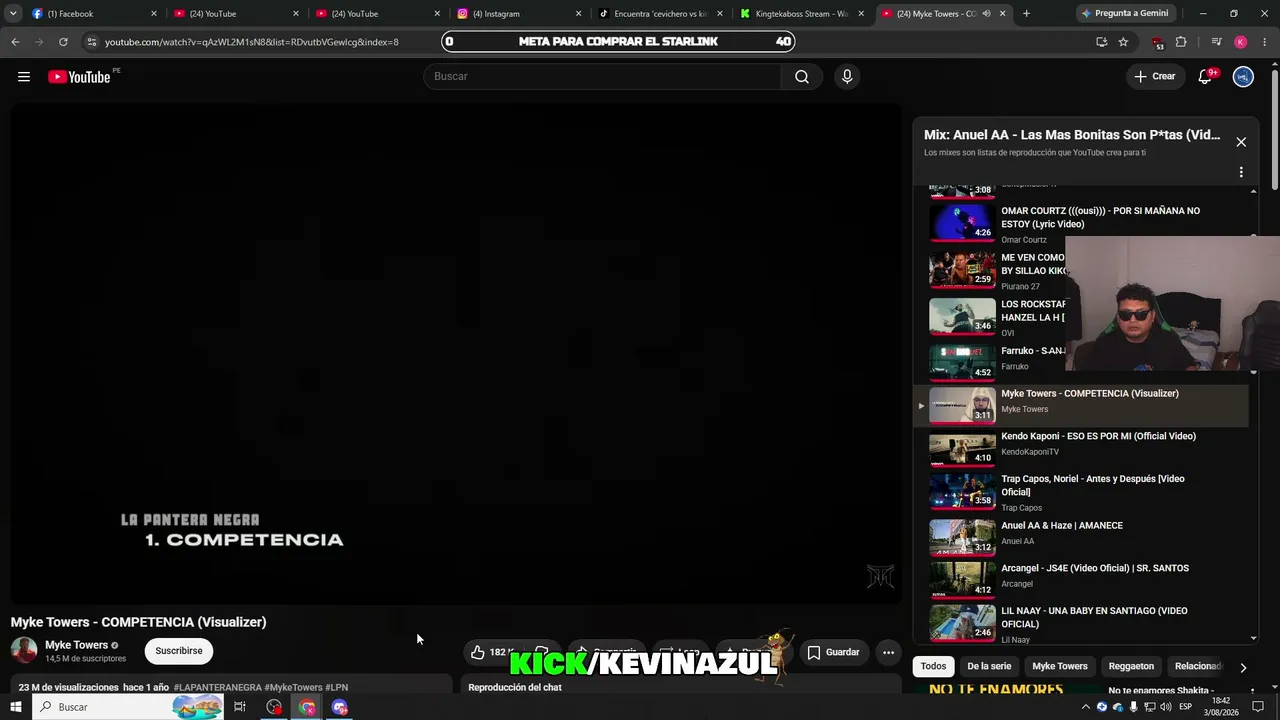This screenshot has height=720, width=1280.
Task: Like the Myke Towers video
Action: tap(490, 652)
